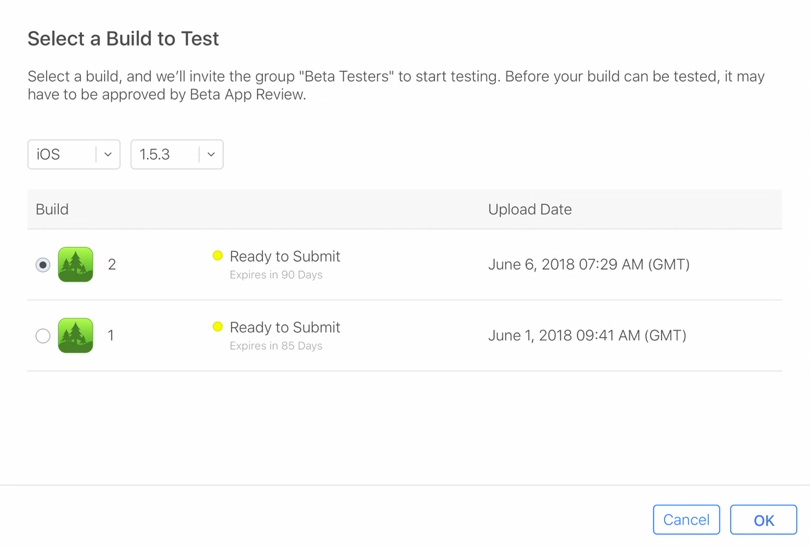
Task: Click the June 1, 2018 upload date
Action: [587, 336]
